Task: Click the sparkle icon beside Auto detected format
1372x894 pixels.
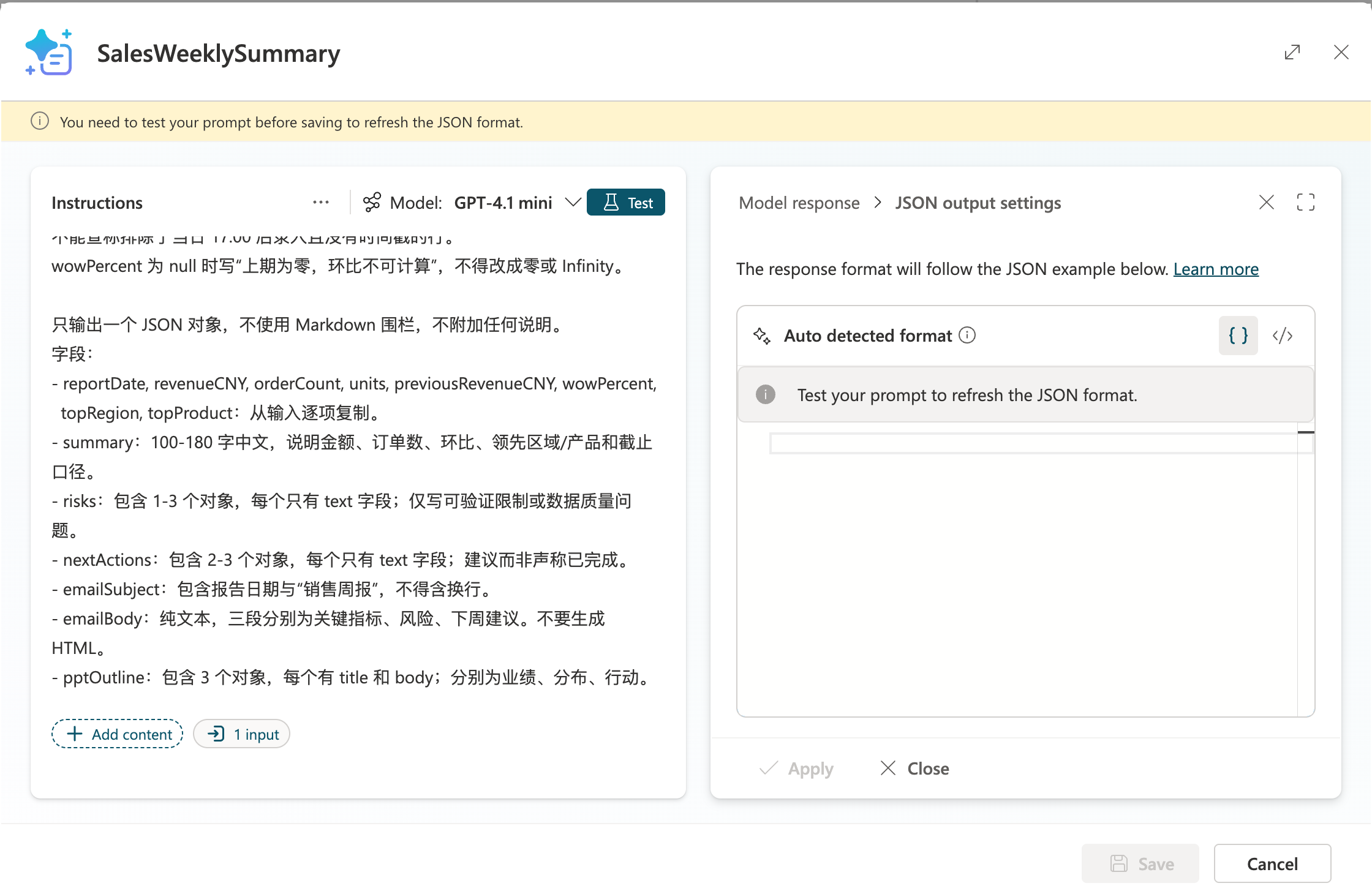Action: pos(761,336)
